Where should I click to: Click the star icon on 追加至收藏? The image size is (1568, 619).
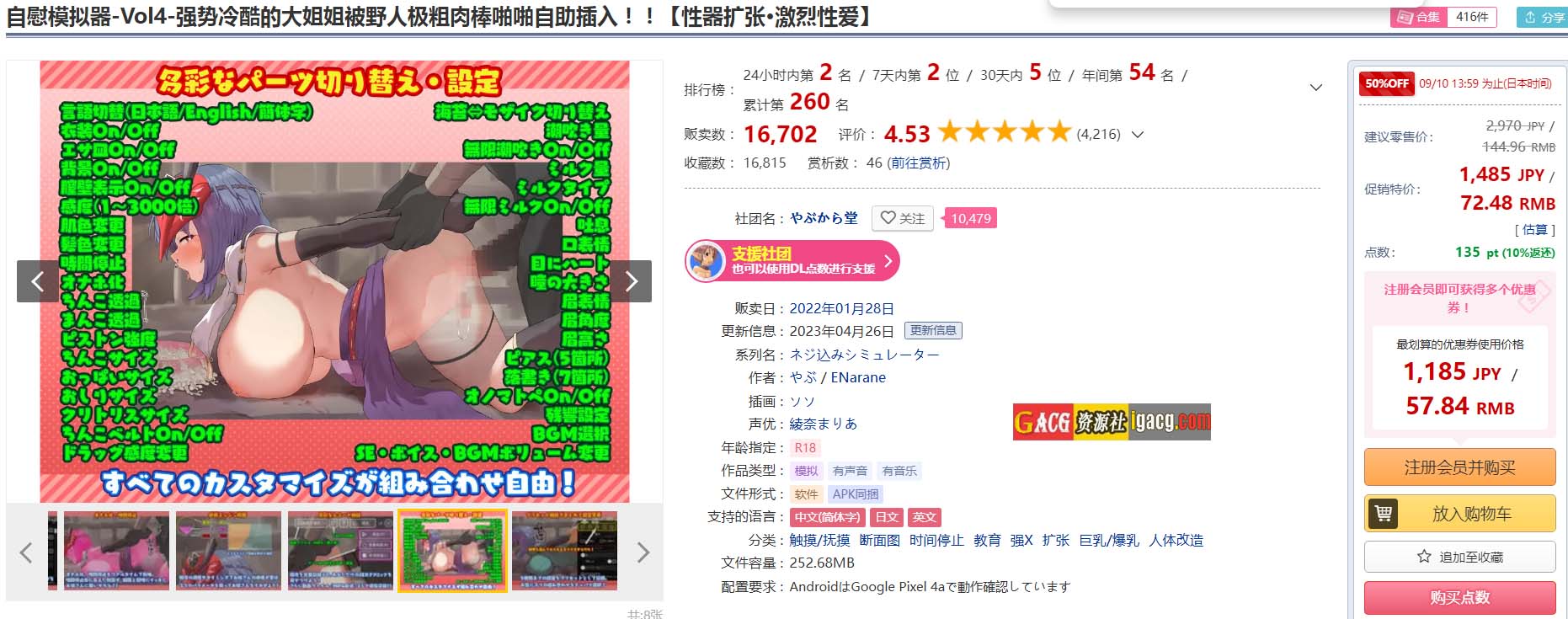1424,557
